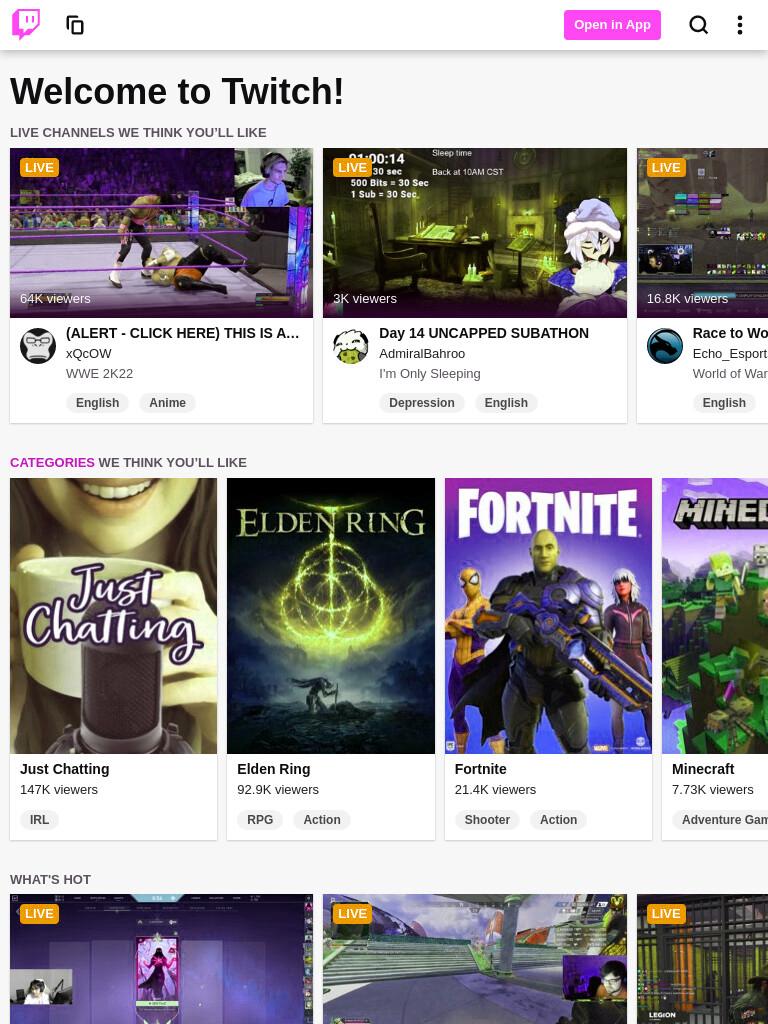
Task: Select the Adventure Game tag
Action: tap(720, 820)
